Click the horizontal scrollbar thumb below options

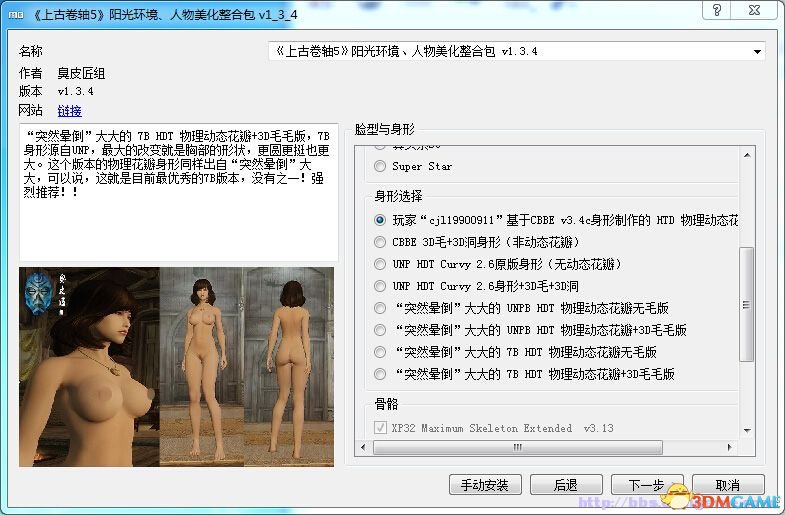(518, 447)
